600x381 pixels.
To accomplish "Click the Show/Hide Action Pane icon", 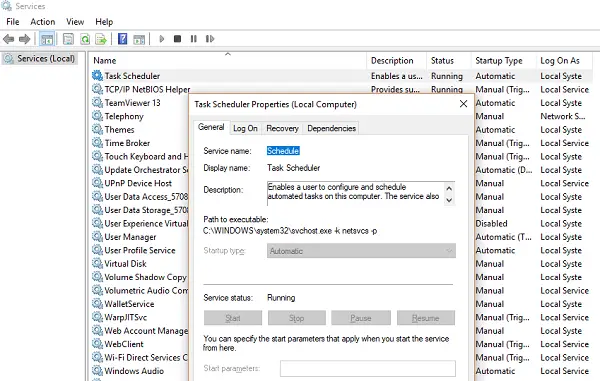I will click(x=139, y=39).
